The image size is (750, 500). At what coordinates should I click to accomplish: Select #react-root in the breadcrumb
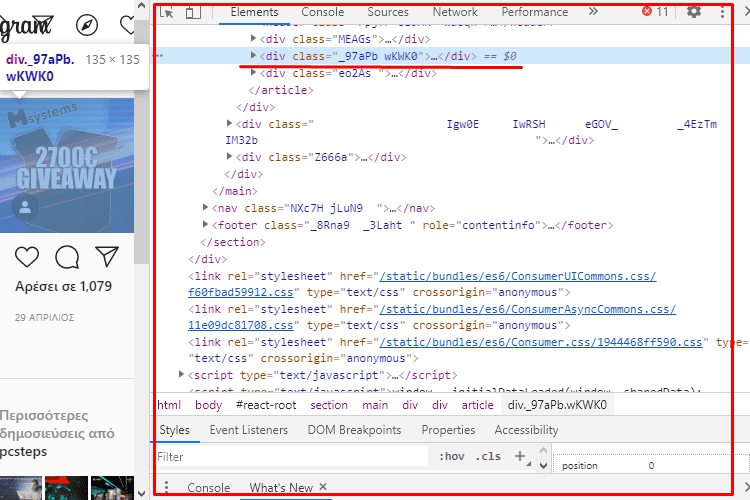267,405
